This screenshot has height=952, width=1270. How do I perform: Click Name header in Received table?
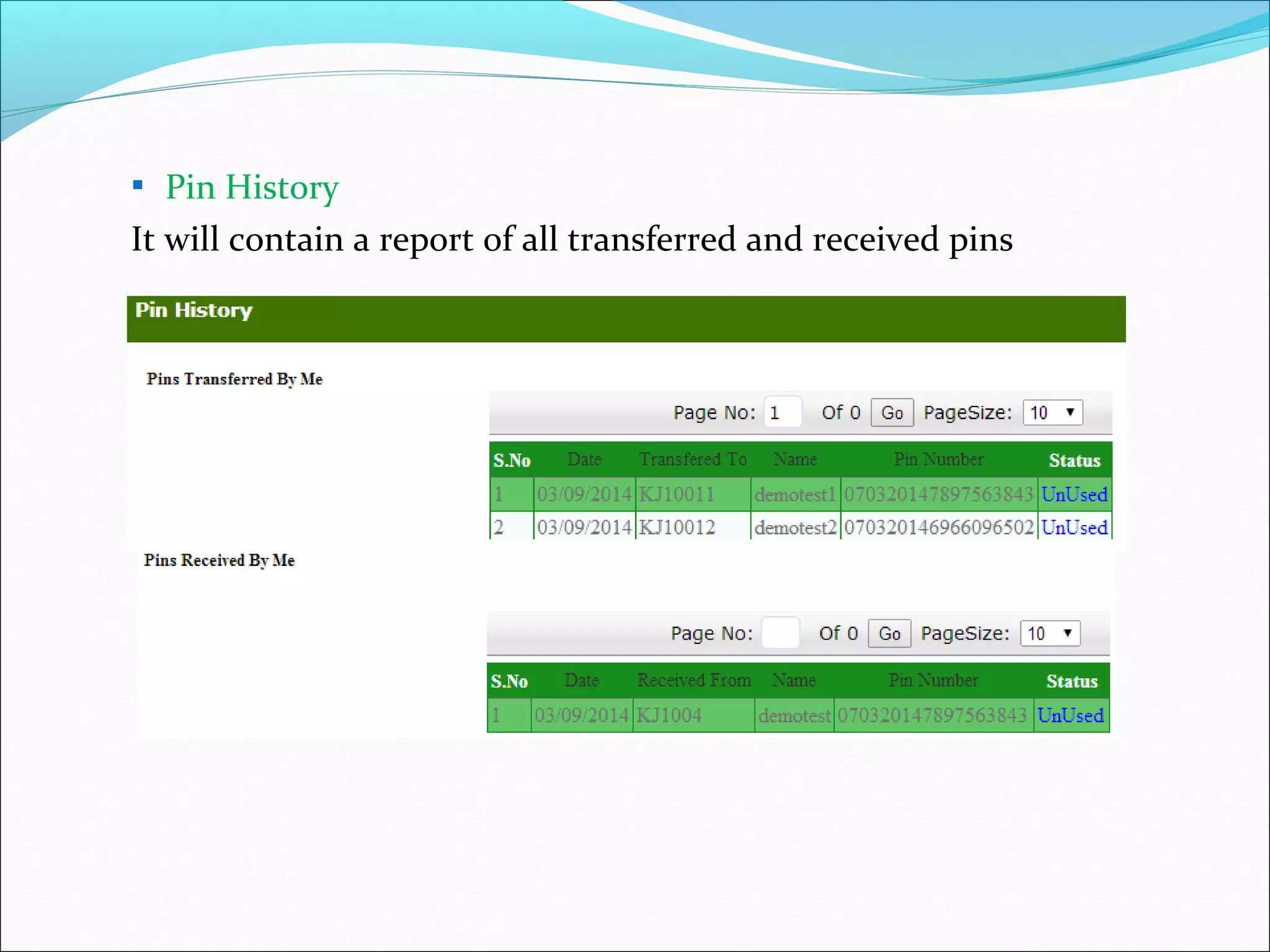[794, 680]
